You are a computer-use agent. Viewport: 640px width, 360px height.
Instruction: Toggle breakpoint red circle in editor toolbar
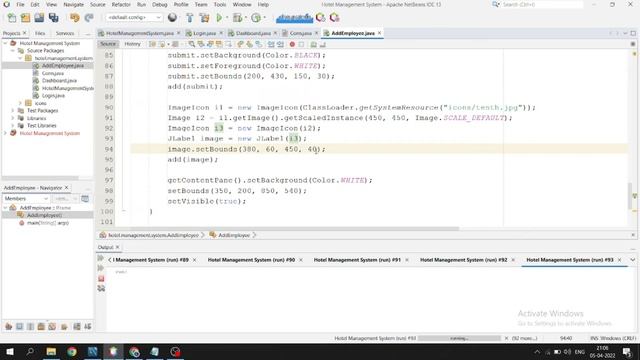pos(292,44)
